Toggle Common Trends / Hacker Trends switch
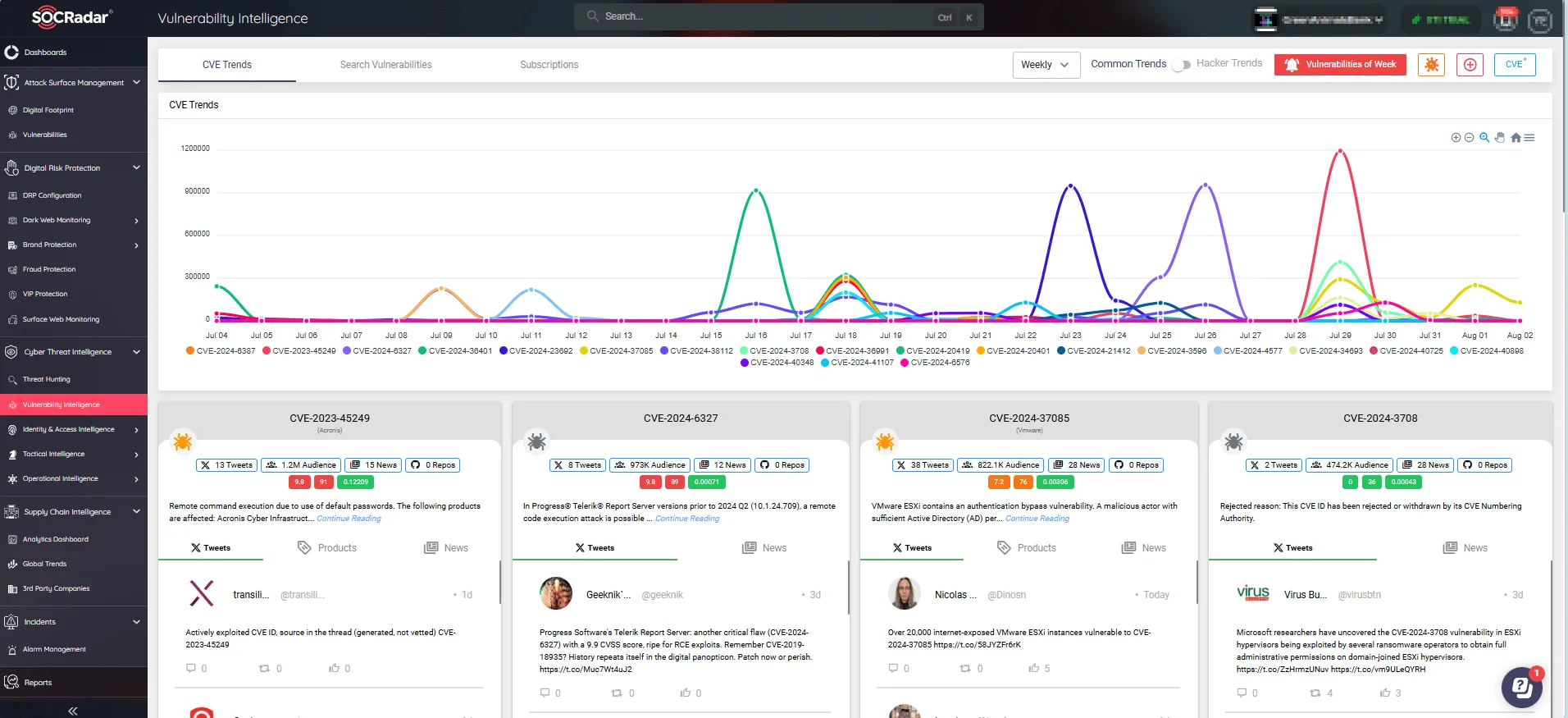 (1181, 65)
